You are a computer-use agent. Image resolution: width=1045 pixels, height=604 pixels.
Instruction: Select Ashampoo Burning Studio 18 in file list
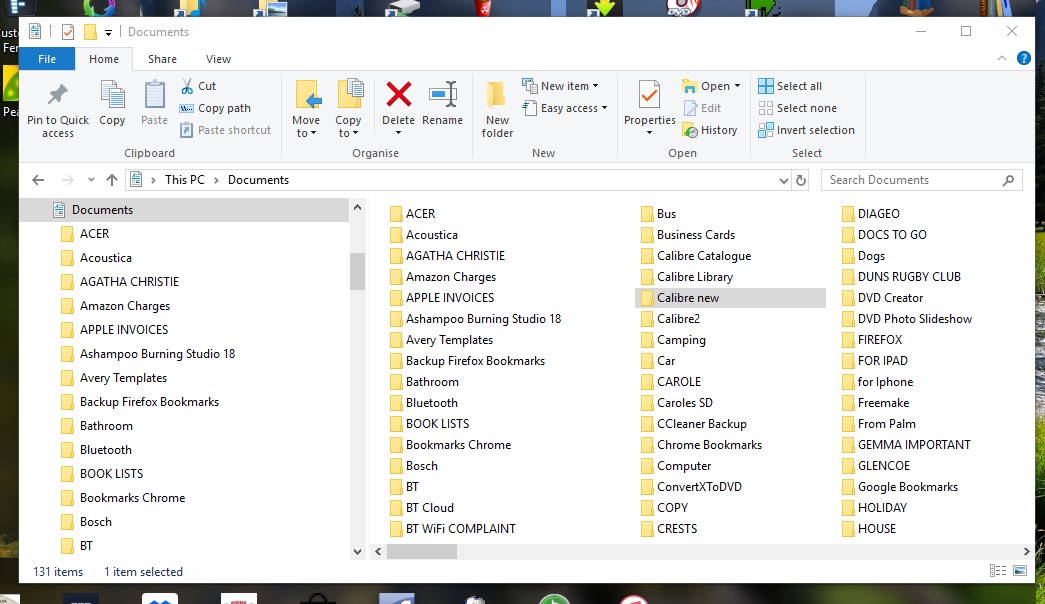475,319
